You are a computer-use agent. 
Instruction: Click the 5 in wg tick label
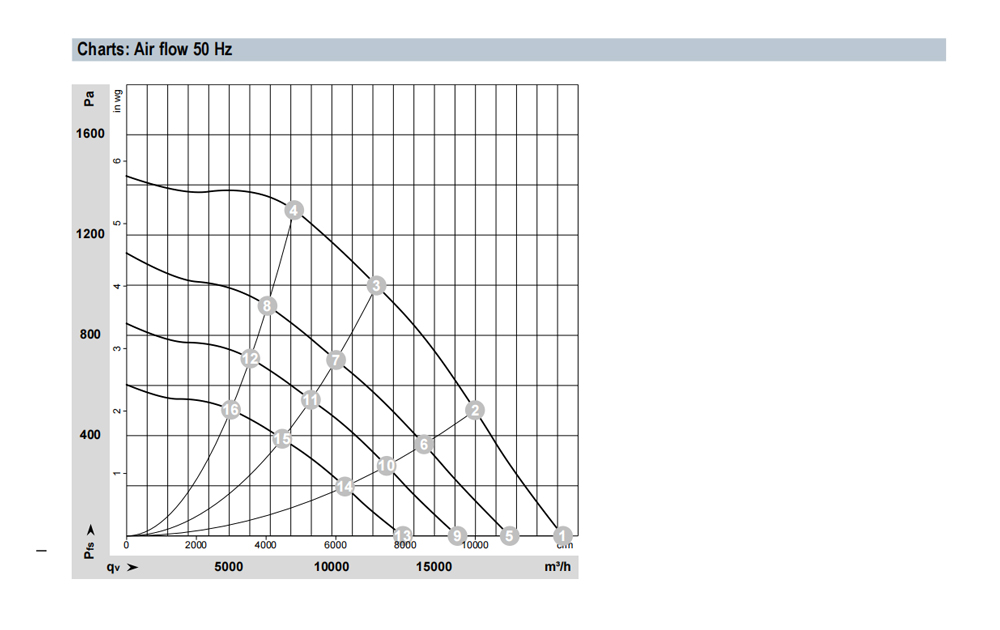(117, 223)
